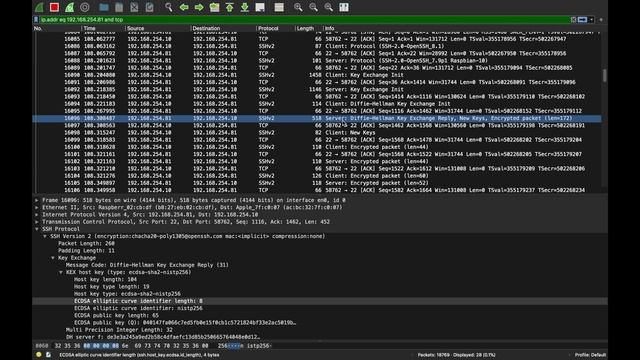Select the Padding Length: 11 field
Screen dimensions: 640x360
(86, 251)
